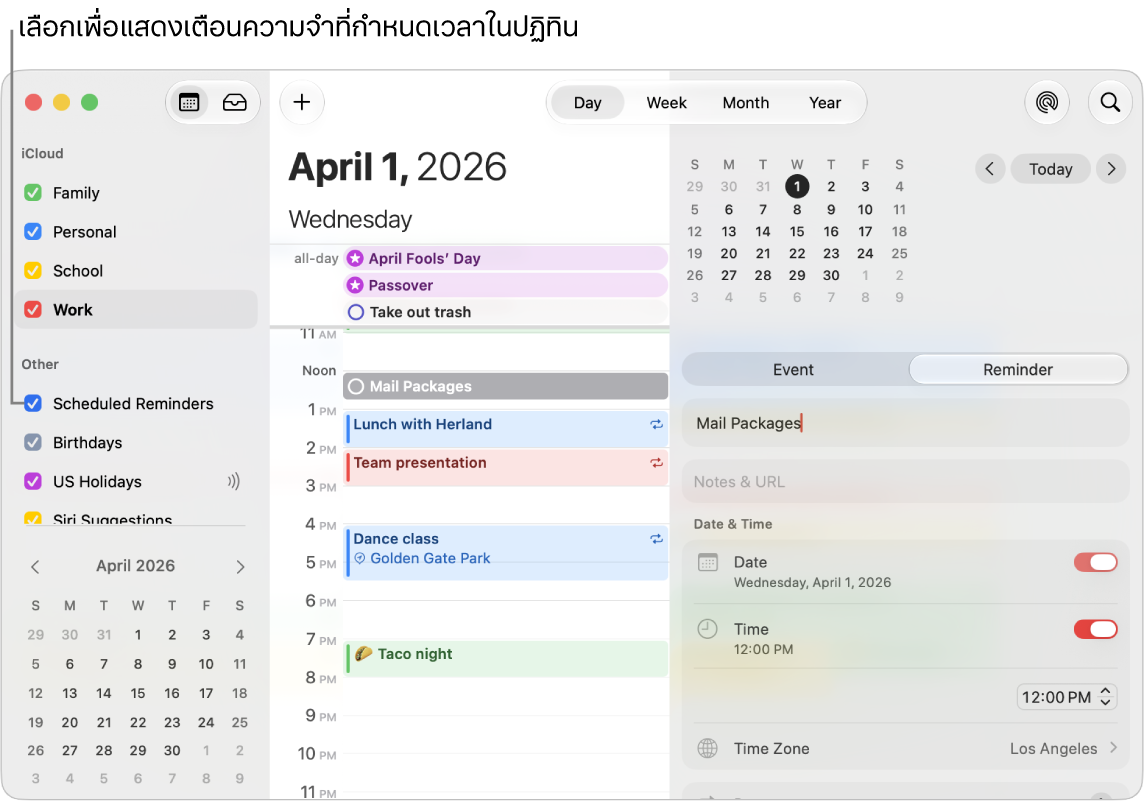
Task: Go to previous month in sidebar mini calendar
Action: (x=35, y=567)
